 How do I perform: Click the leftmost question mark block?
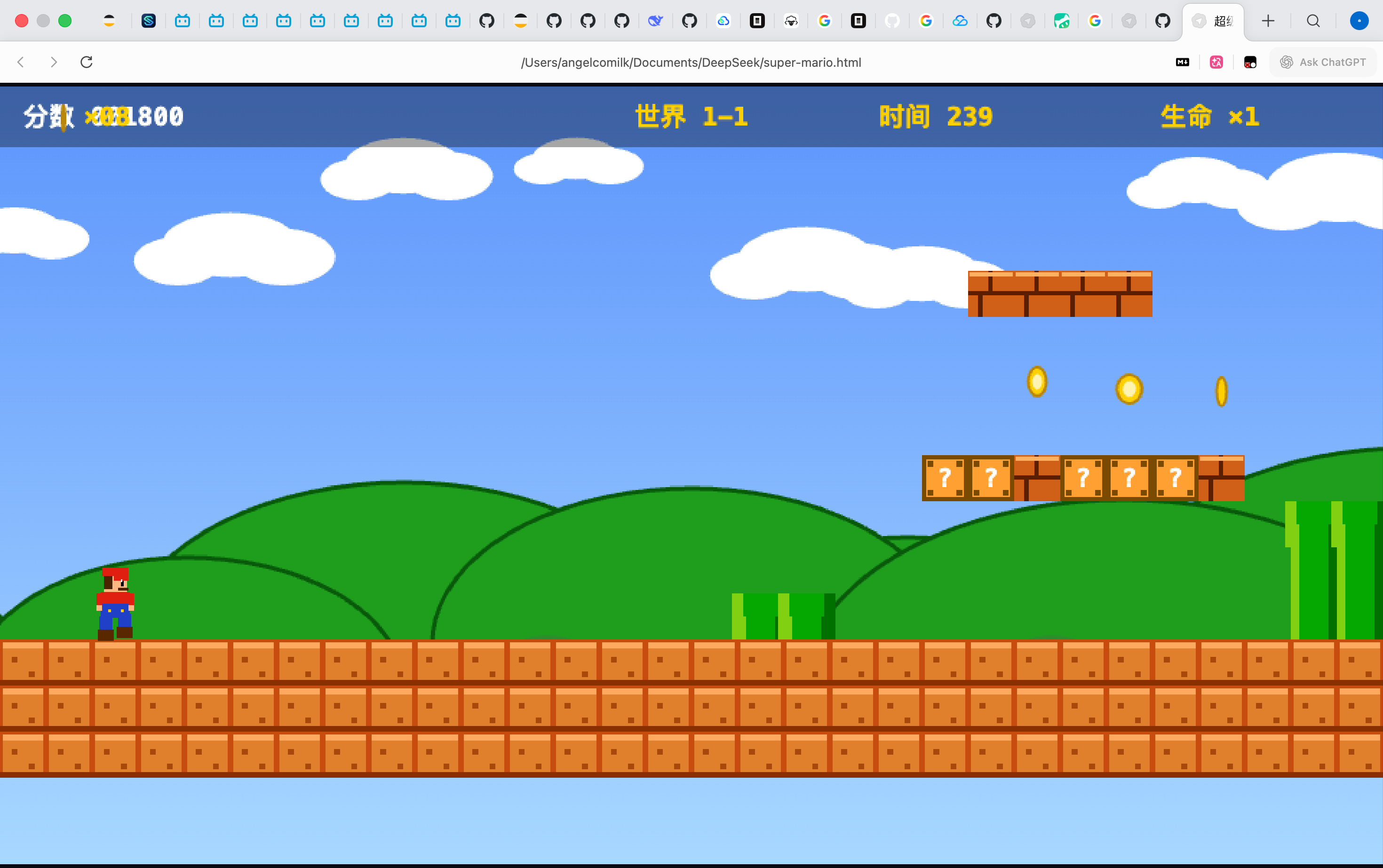[x=945, y=478]
